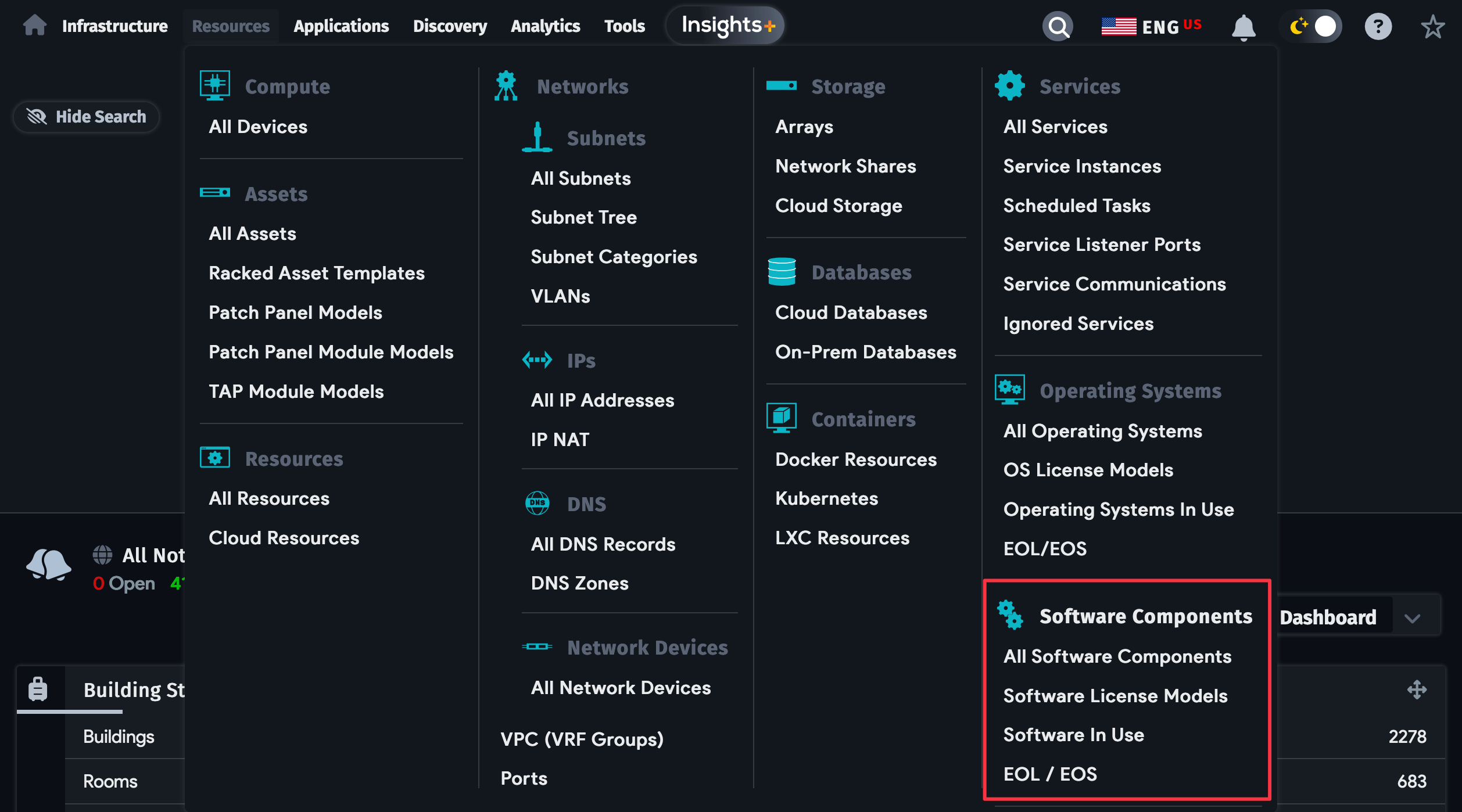
Task: Go to the Home icon
Action: [35, 26]
